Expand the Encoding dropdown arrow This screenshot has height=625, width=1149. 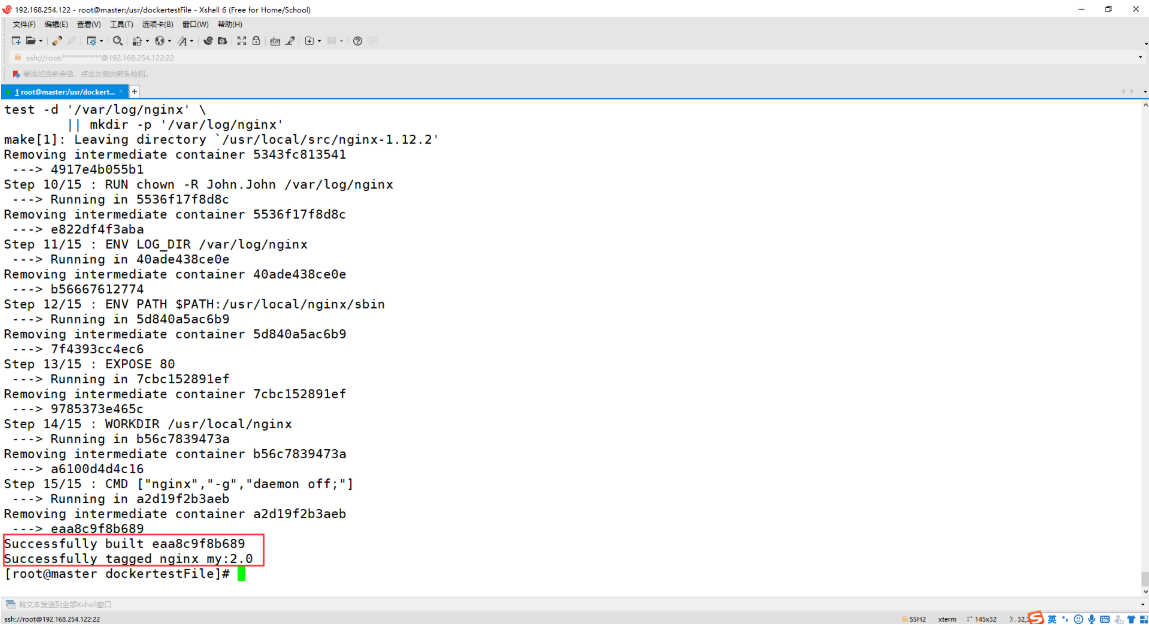169,41
